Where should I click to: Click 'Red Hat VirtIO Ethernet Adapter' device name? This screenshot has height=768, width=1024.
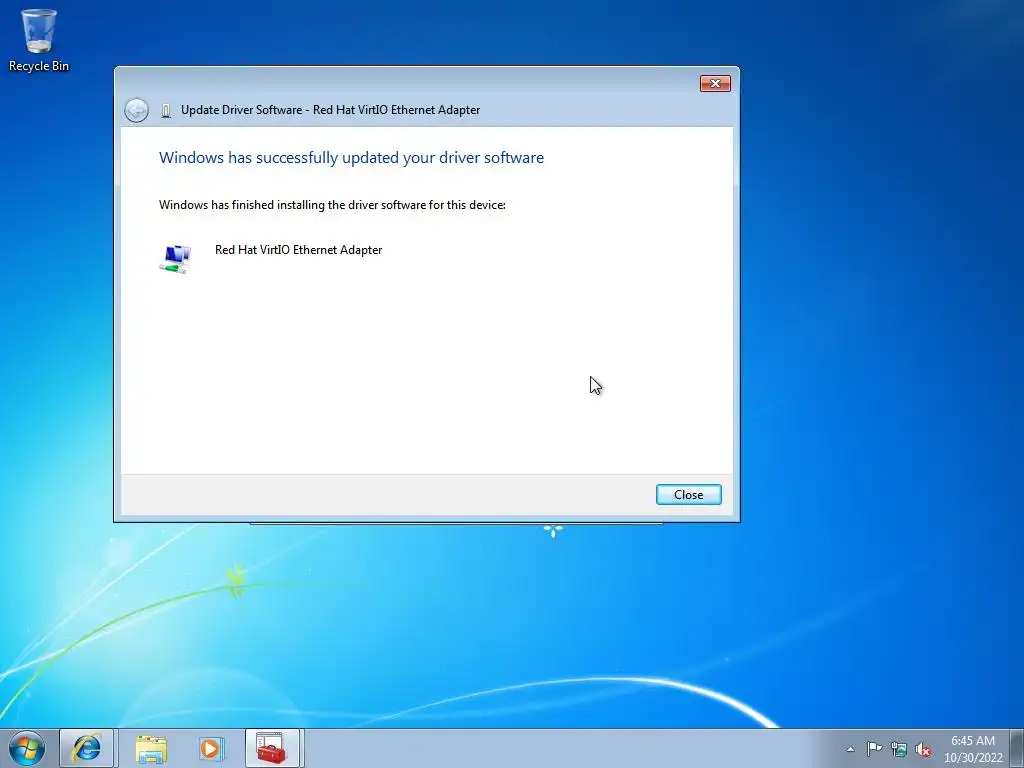pyautogui.click(x=298, y=249)
